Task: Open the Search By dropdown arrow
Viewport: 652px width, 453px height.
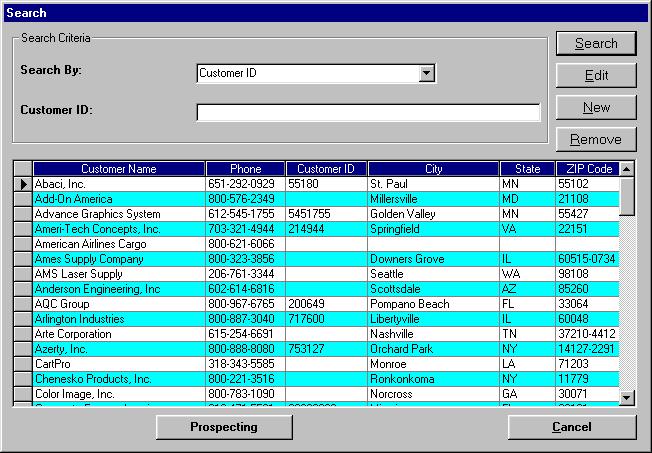Action: point(426,73)
